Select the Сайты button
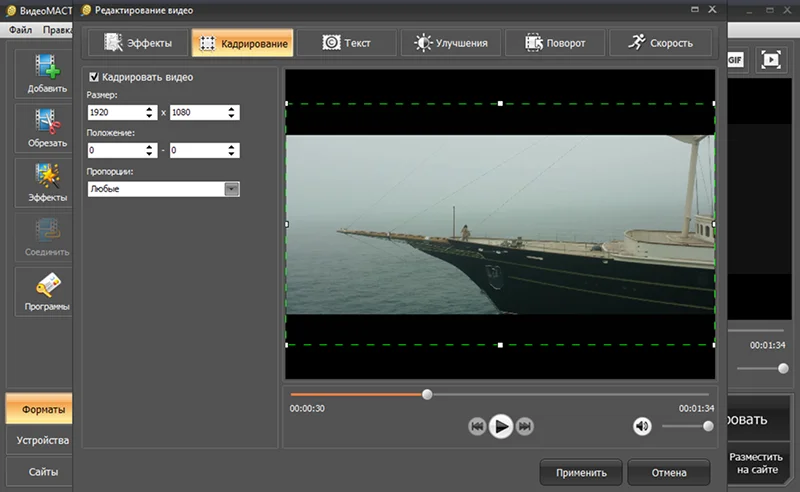This screenshot has height=492, width=800. 40,472
